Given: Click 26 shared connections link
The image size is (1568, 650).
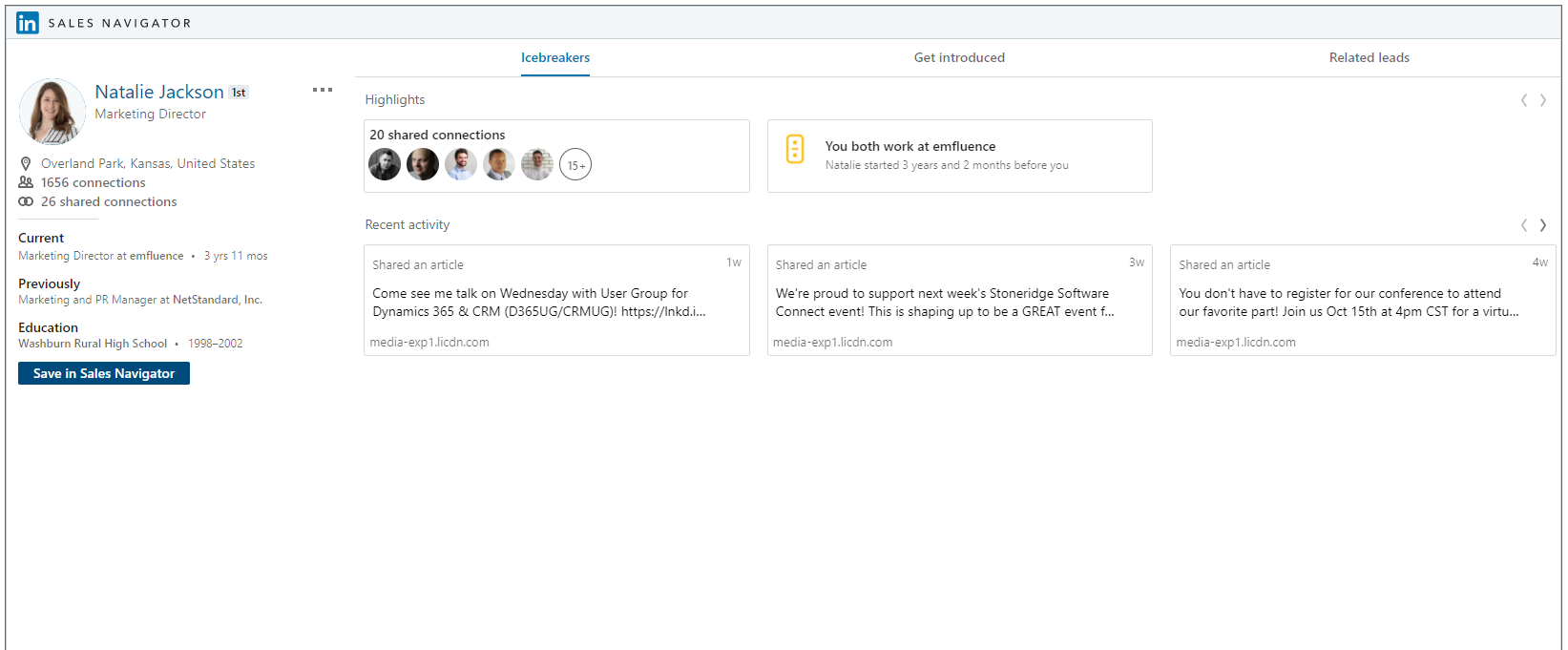Looking at the screenshot, I should [x=109, y=201].
